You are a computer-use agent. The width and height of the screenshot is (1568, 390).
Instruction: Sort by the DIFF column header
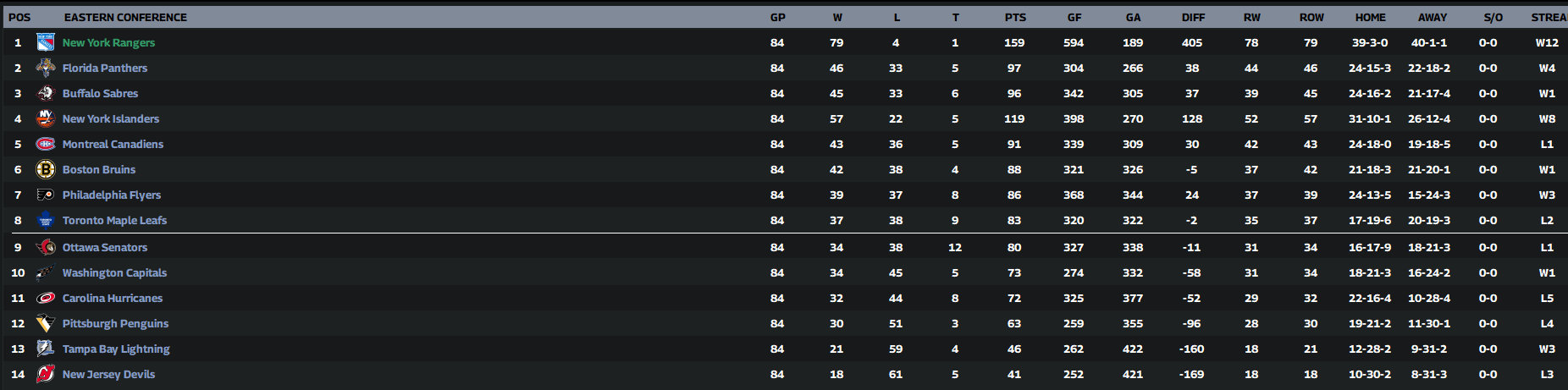tap(1193, 17)
